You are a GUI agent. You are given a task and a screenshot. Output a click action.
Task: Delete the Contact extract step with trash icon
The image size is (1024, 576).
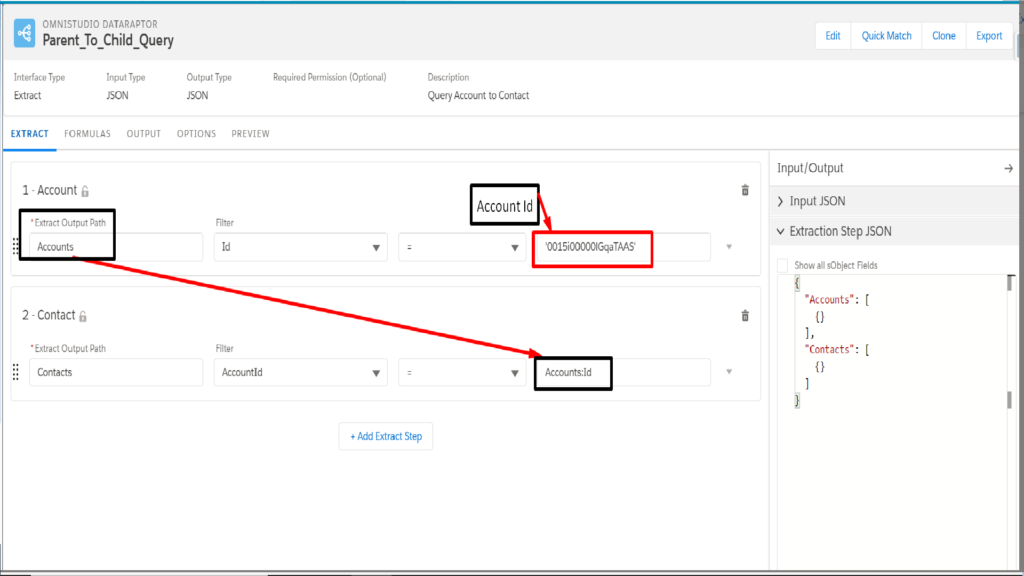tap(744, 315)
